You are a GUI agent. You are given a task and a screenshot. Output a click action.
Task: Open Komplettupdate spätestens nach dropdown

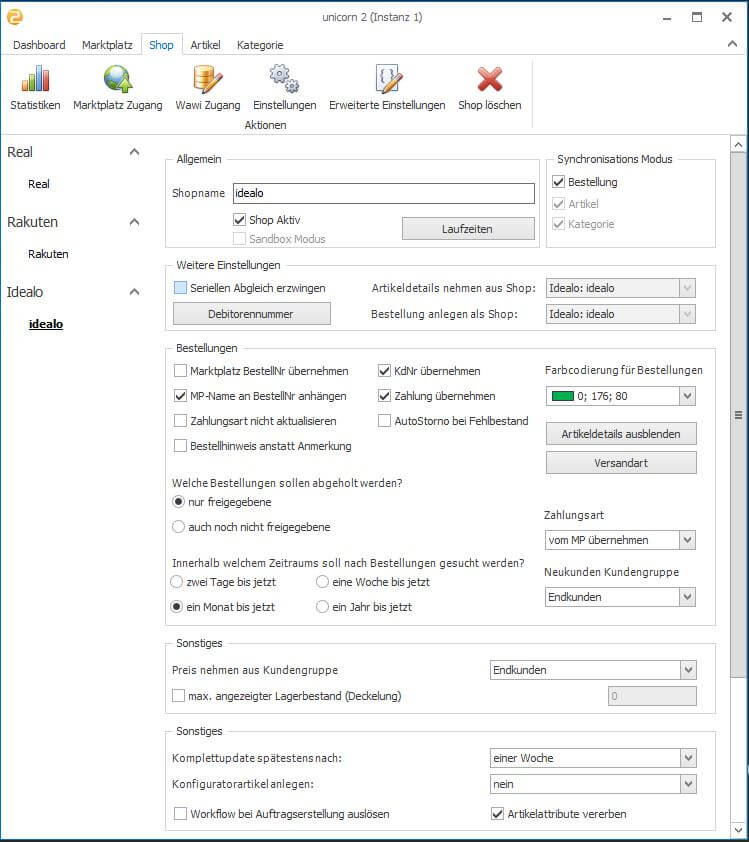[x=593, y=758]
